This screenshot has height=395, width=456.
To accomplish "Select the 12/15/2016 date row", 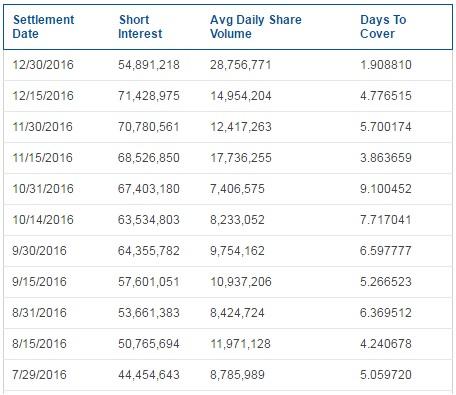I will 228,96.
